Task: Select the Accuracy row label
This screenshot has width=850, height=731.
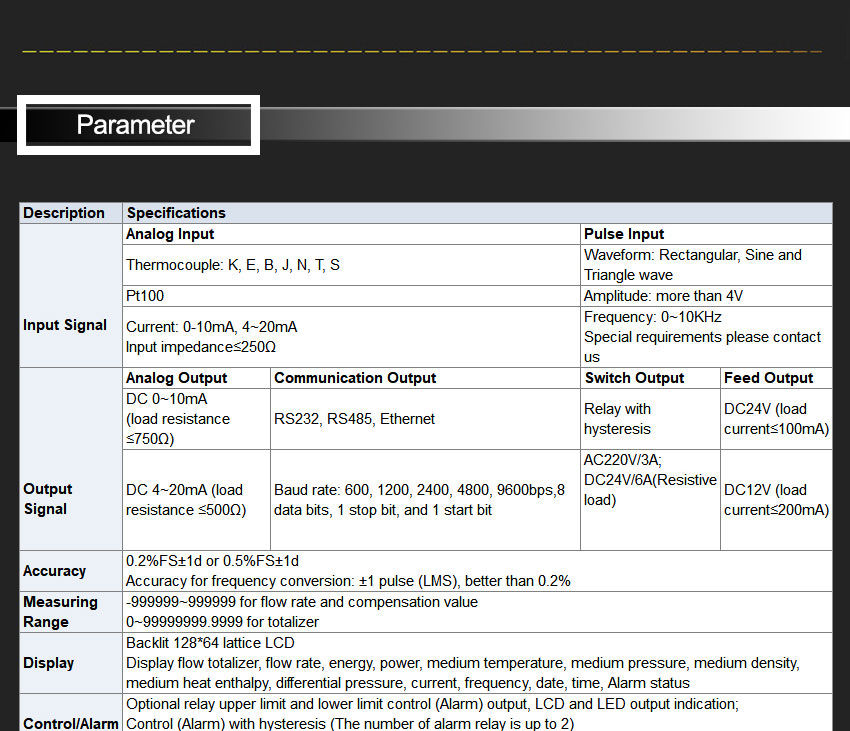Action: [x=52, y=571]
